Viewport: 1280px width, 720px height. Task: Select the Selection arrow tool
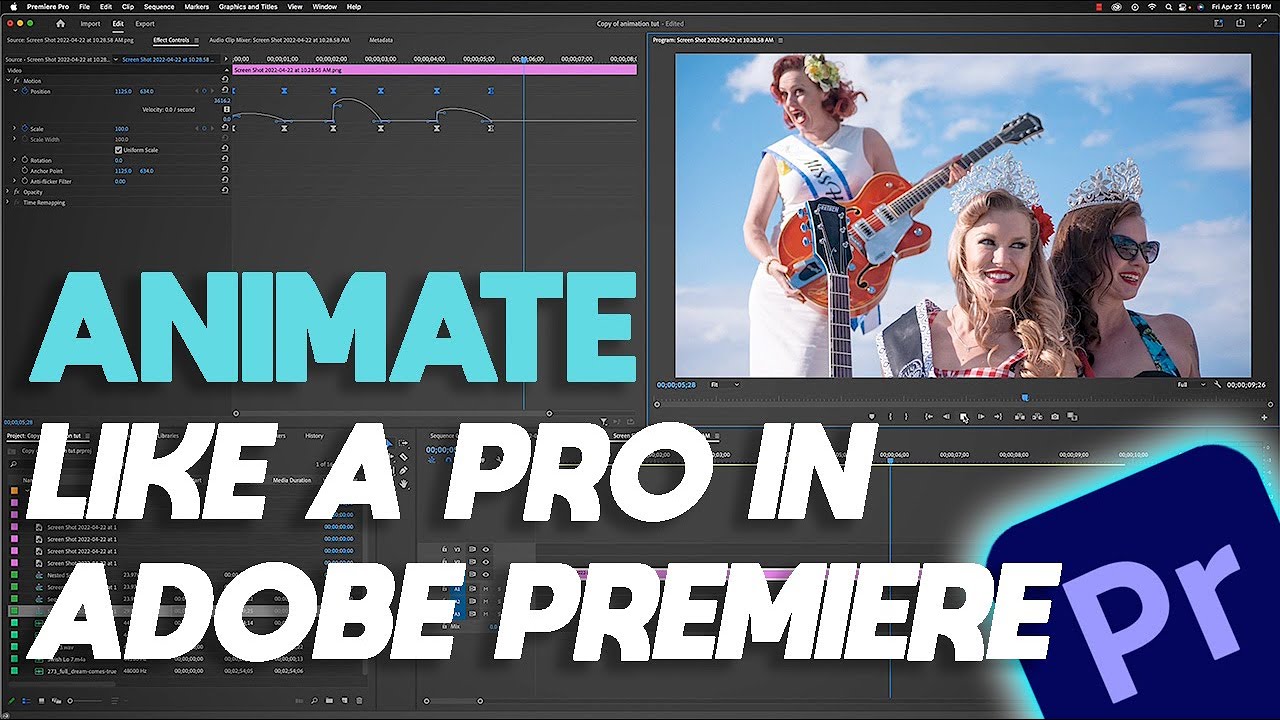click(x=390, y=444)
